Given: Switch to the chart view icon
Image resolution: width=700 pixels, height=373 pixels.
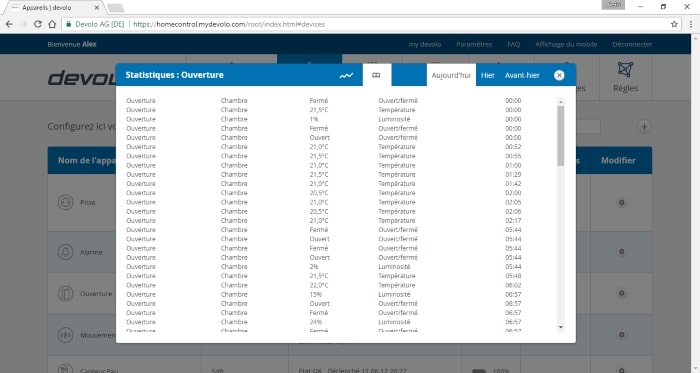Looking at the screenshot, I should tap(346, 75).
